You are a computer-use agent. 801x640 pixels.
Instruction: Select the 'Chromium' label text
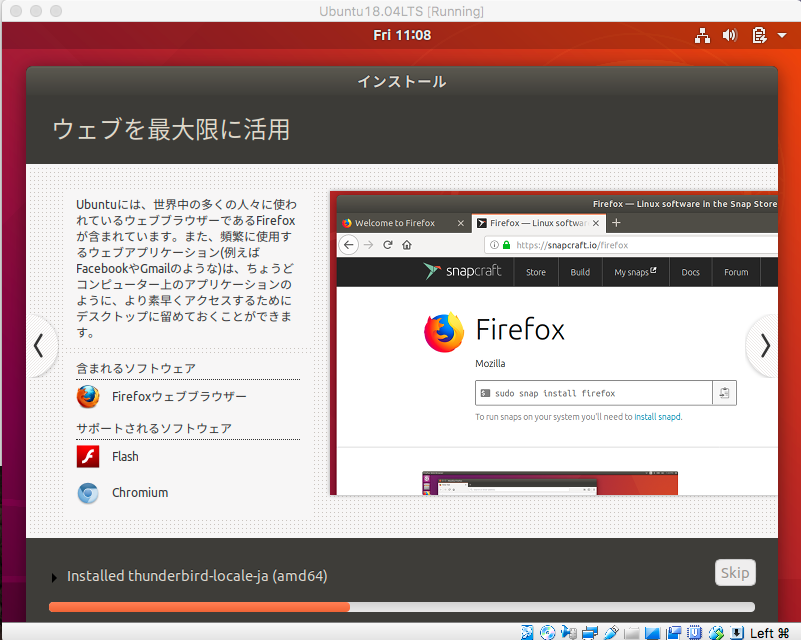[140, 493]
